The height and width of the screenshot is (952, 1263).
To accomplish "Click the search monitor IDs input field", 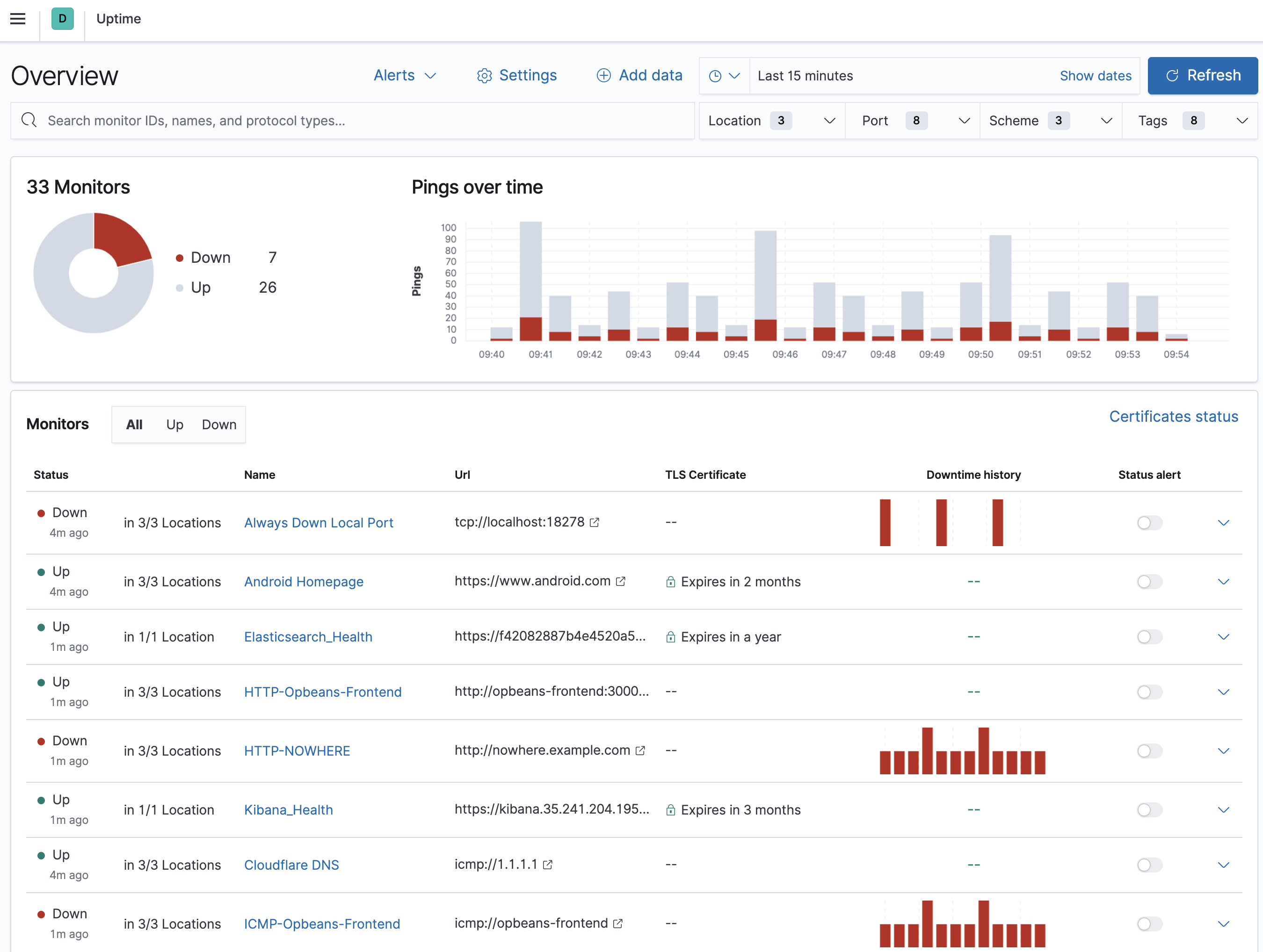I will (x=352, y=121).
